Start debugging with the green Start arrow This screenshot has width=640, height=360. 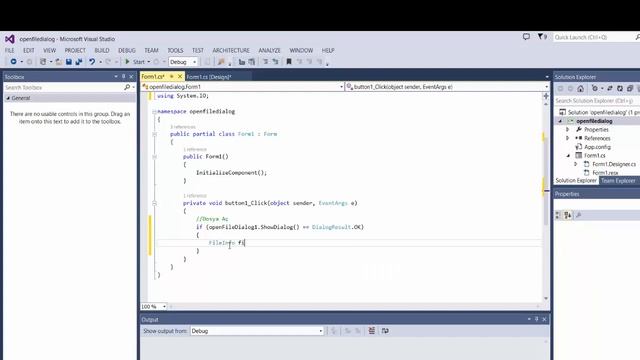click(x=127, y=62)
